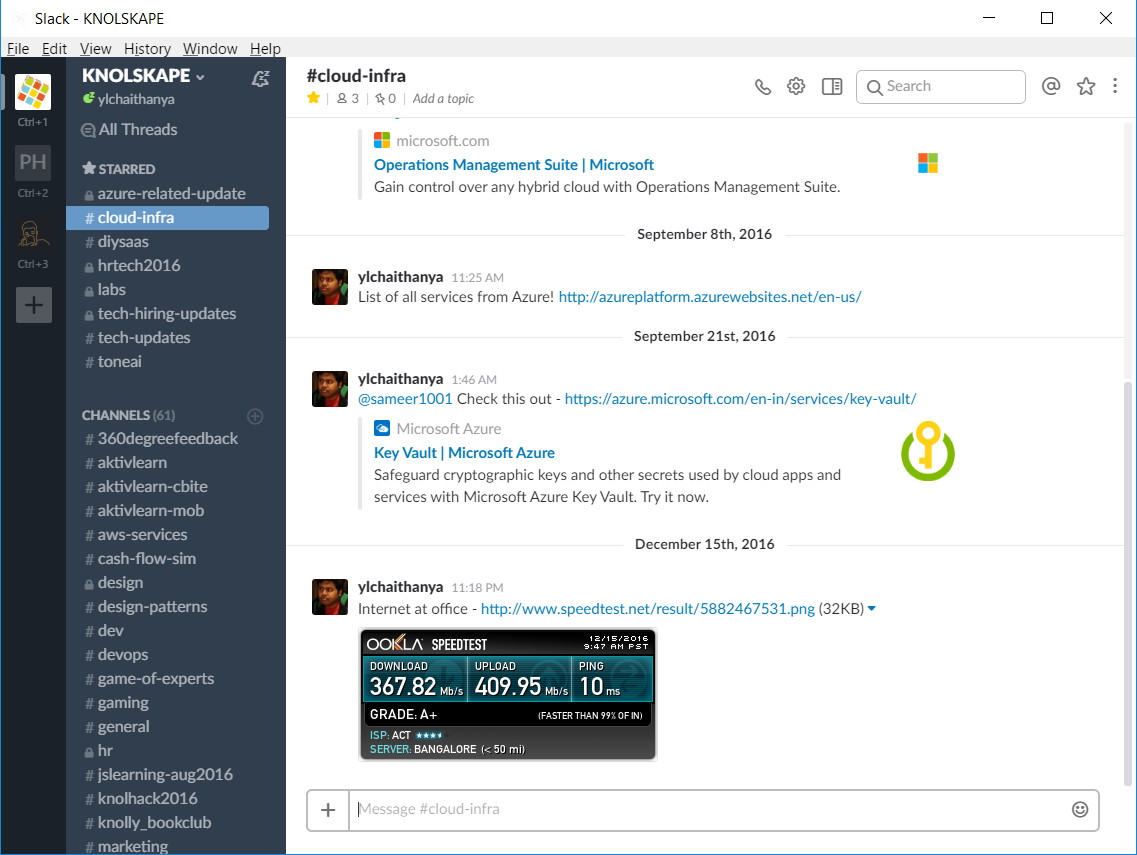Click the add channel plus icon
Viewport: 1137px width, 855px height.
point(255,416)
